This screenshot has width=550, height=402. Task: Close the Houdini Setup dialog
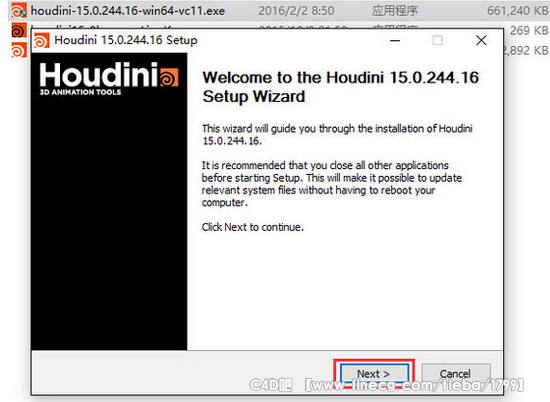481,40
